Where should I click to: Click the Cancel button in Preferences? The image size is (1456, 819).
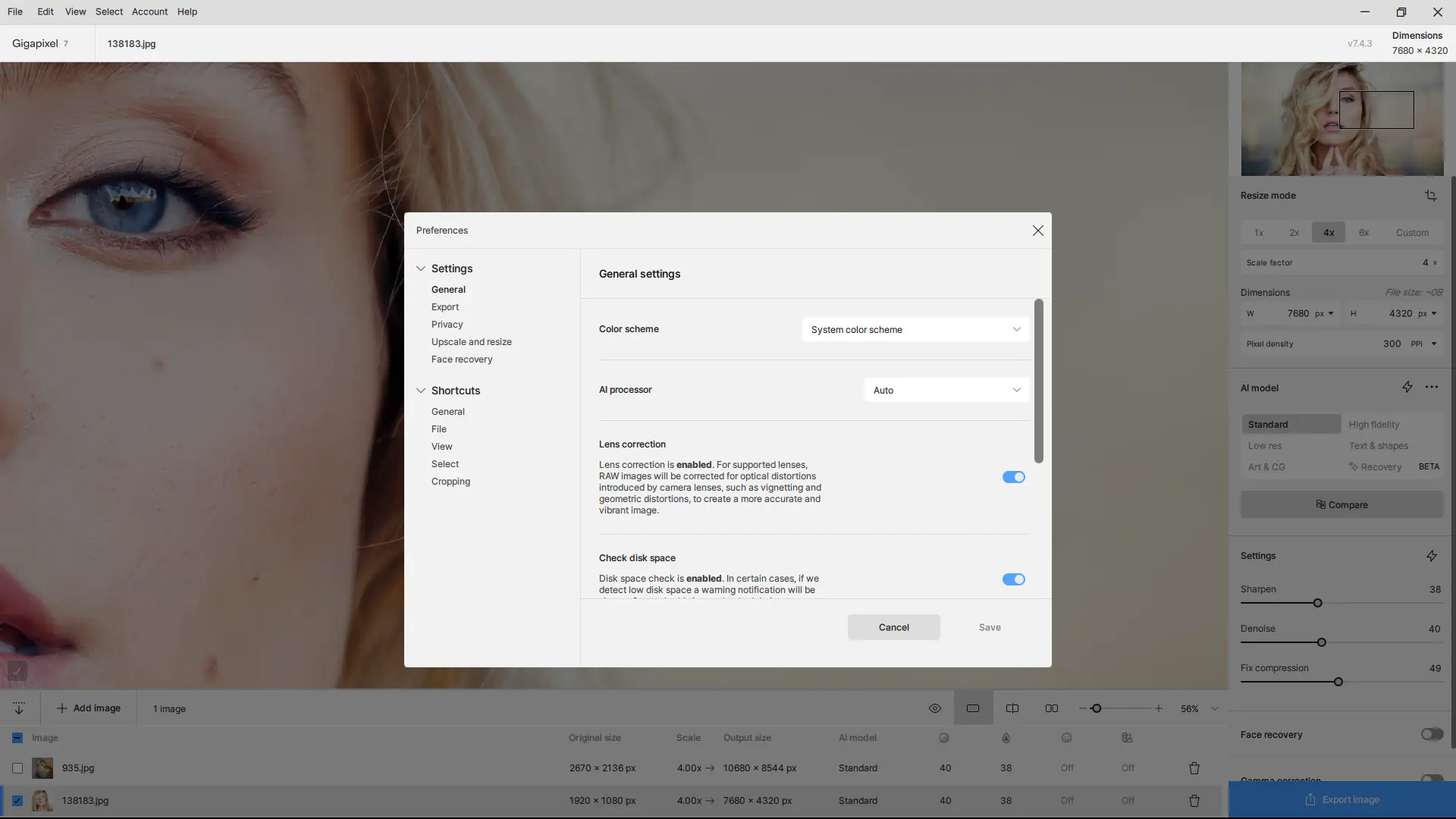(x=893, y=627)
